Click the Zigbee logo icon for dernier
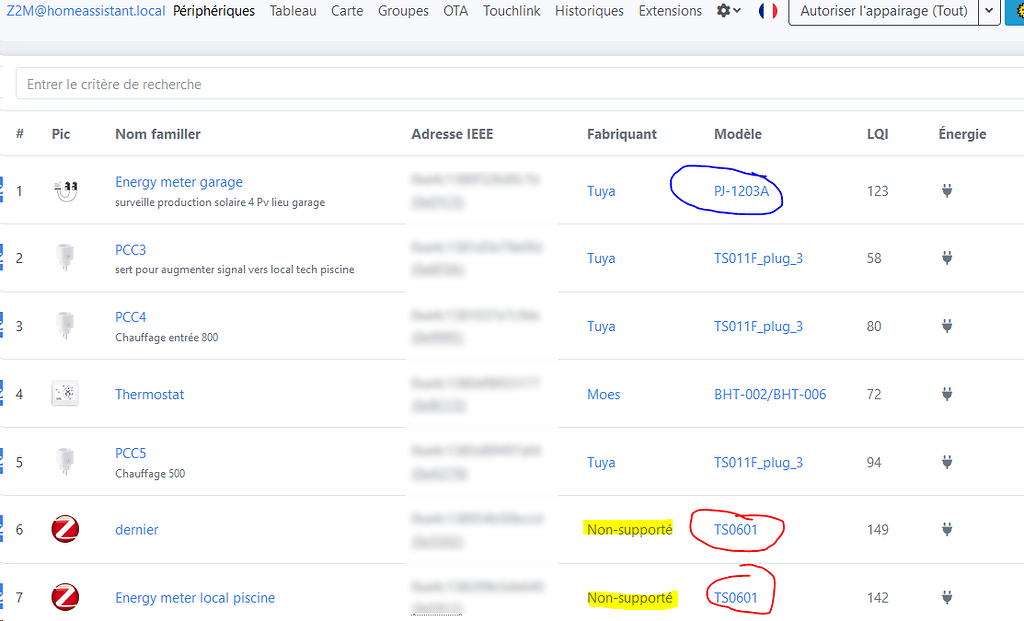1024x621 pixels. click(65, 530)
